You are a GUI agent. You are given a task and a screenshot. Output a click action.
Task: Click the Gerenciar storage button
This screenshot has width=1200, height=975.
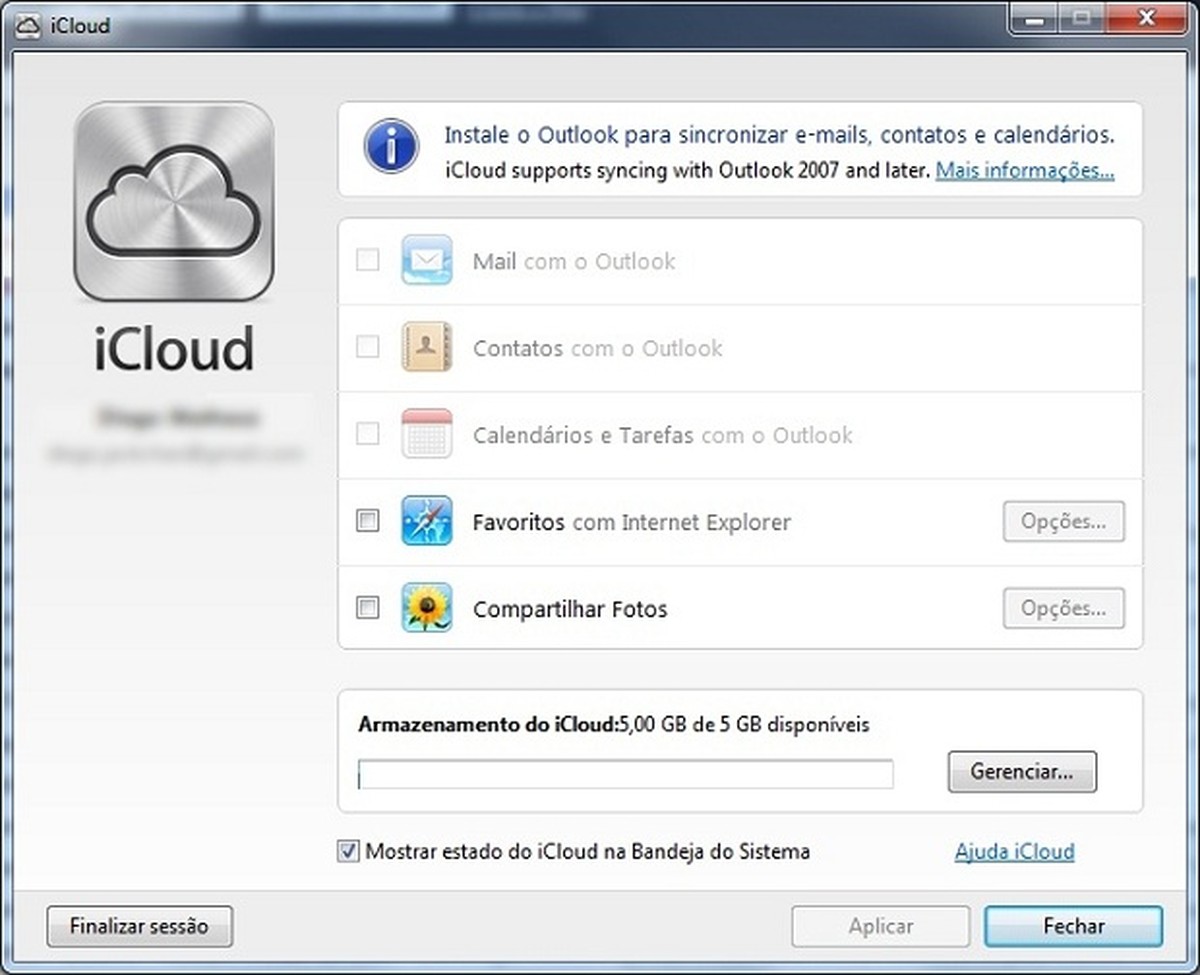pyautogui.click(x=1022, y=772)
